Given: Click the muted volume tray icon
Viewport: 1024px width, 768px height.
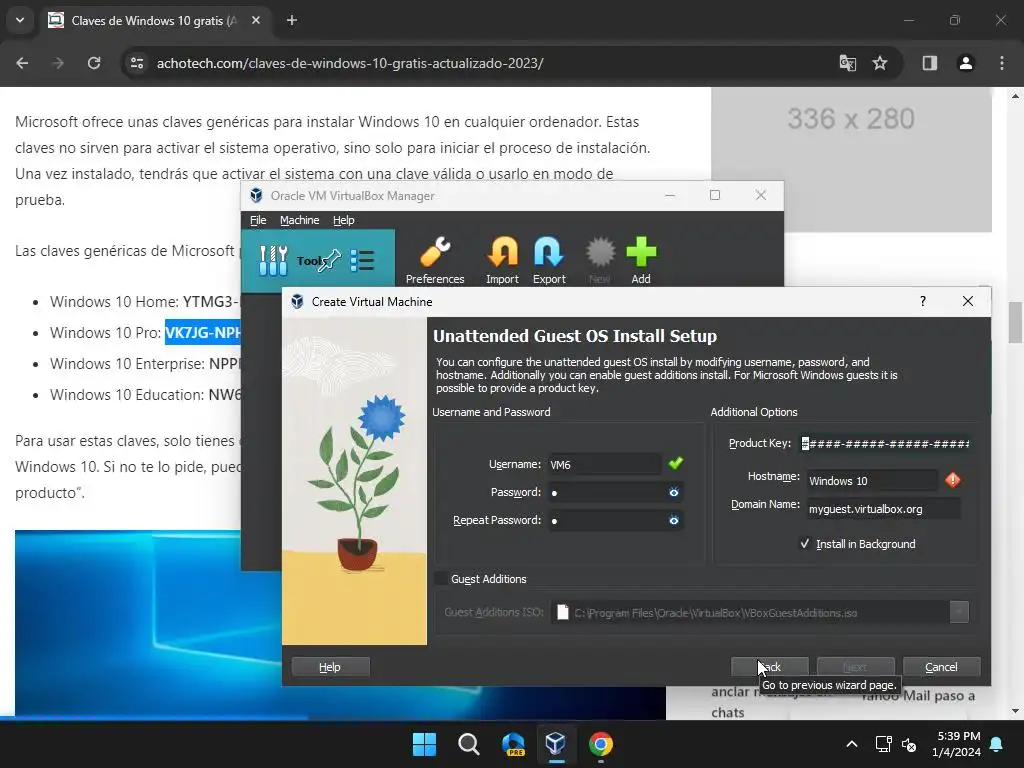Looking at the screenshot, I should [x=909, y=744].
